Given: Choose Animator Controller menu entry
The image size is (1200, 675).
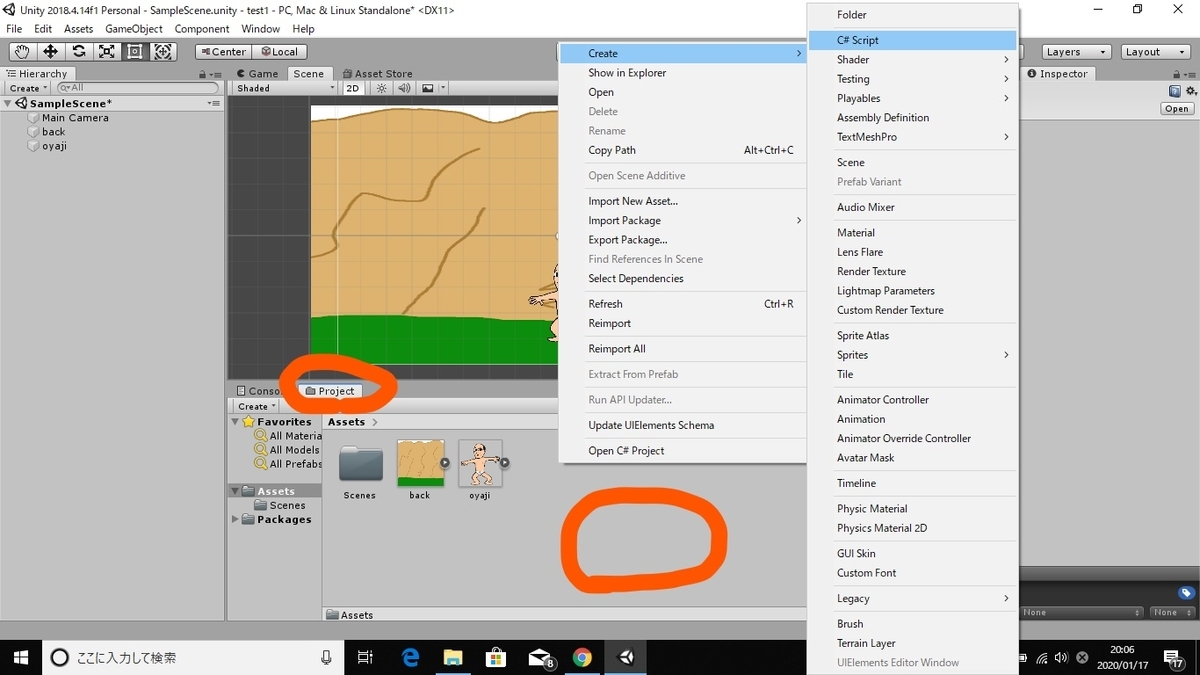Looking at the screenshot, I should pos(912,400).
